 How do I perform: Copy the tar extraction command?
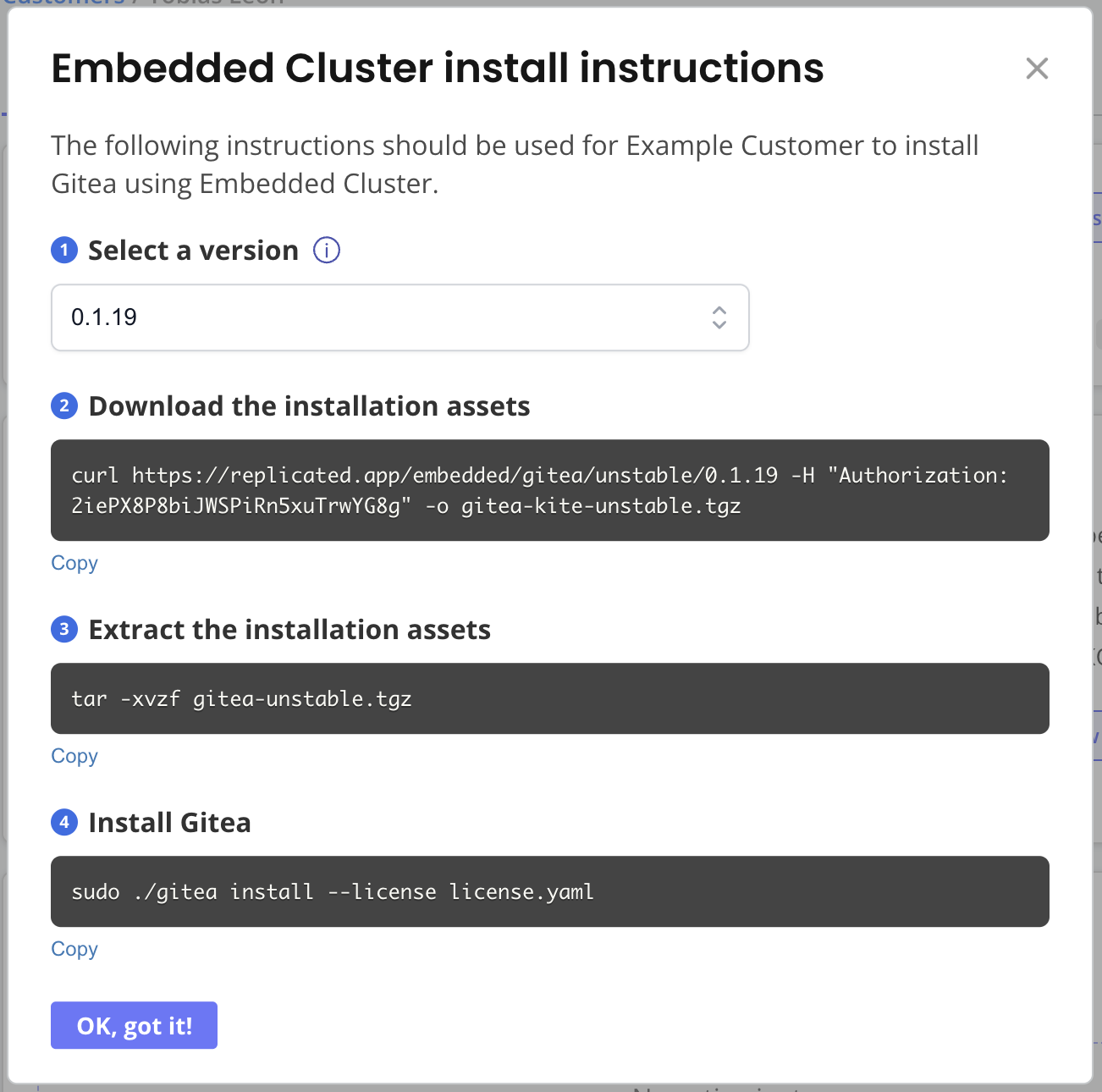tap(74, 755)
